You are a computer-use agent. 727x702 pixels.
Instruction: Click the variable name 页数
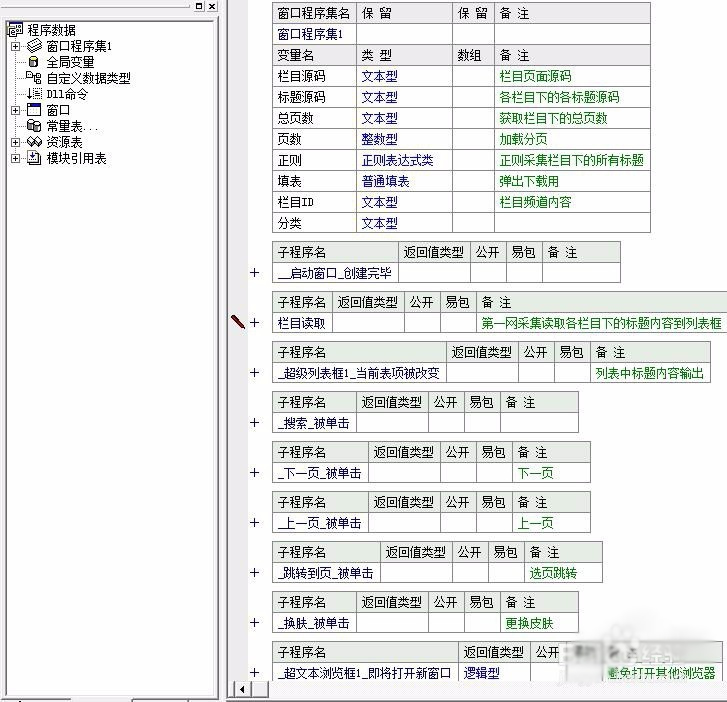tap(289, 139)
